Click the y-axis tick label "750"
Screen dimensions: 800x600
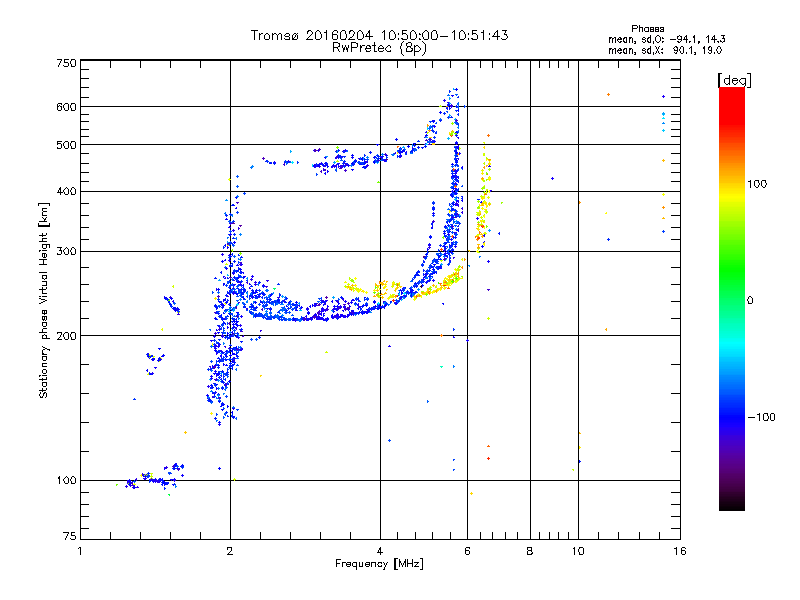point(67,63)
